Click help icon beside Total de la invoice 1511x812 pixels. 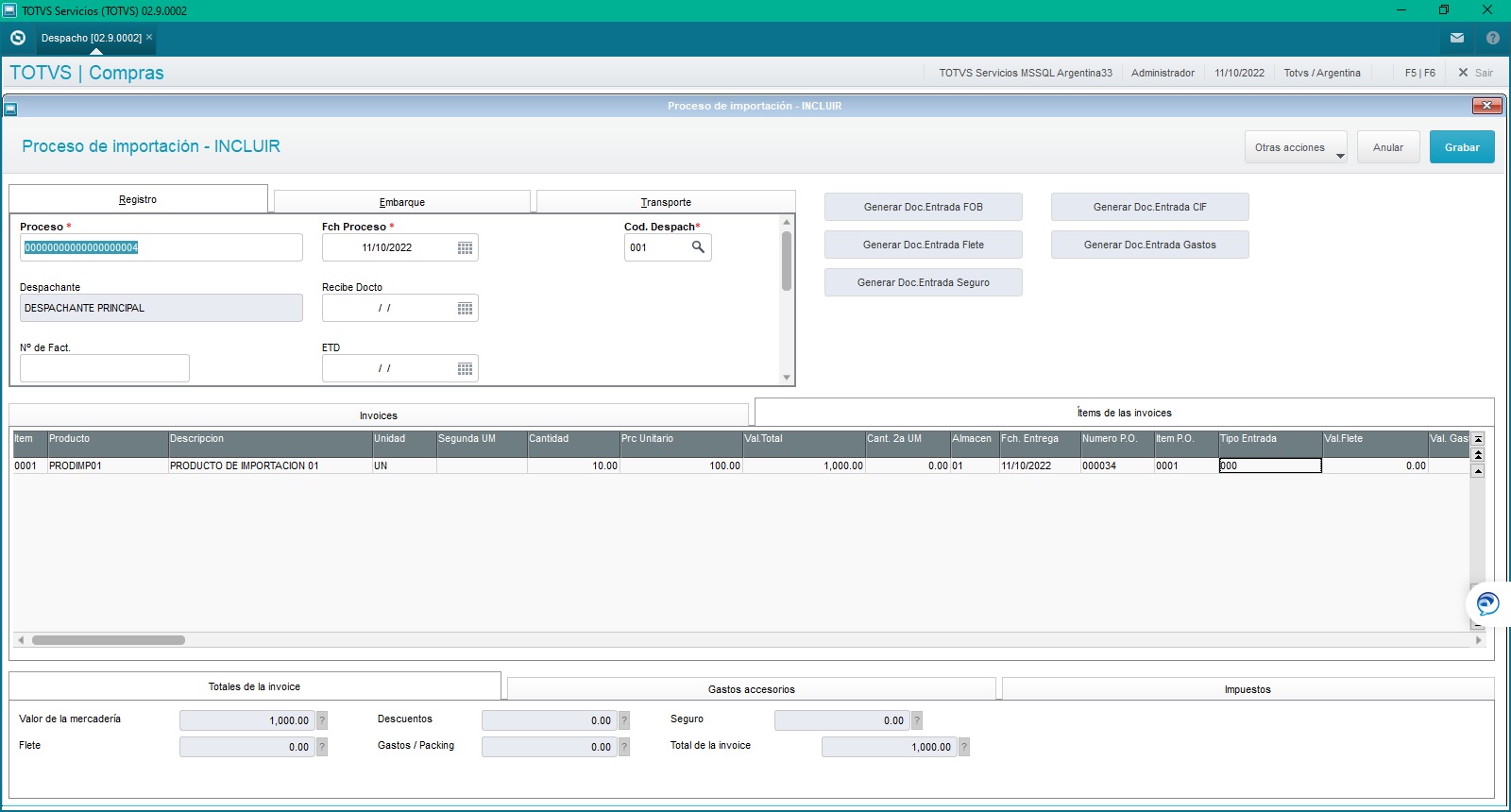(x=964, y=747)
